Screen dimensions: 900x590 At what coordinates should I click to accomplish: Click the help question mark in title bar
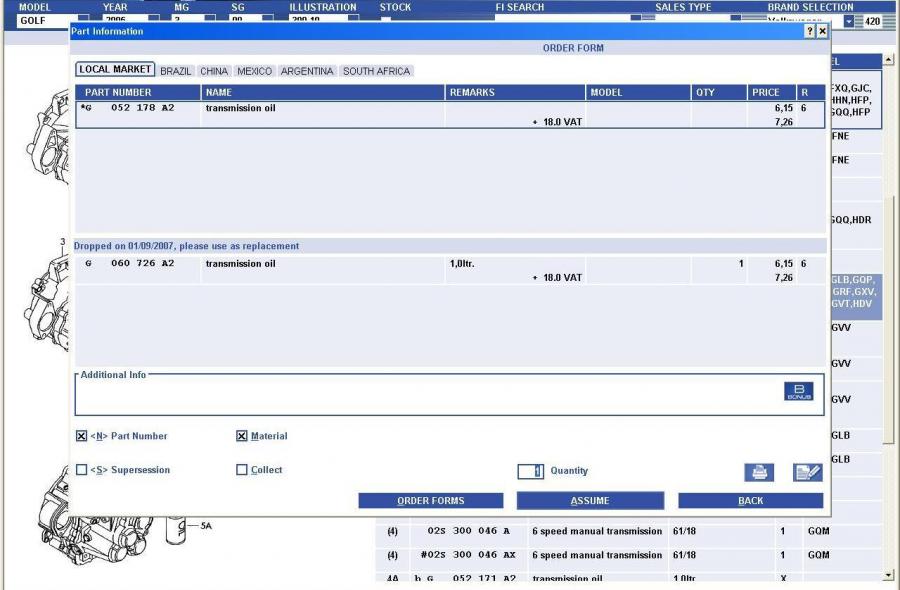click(809, 32)
